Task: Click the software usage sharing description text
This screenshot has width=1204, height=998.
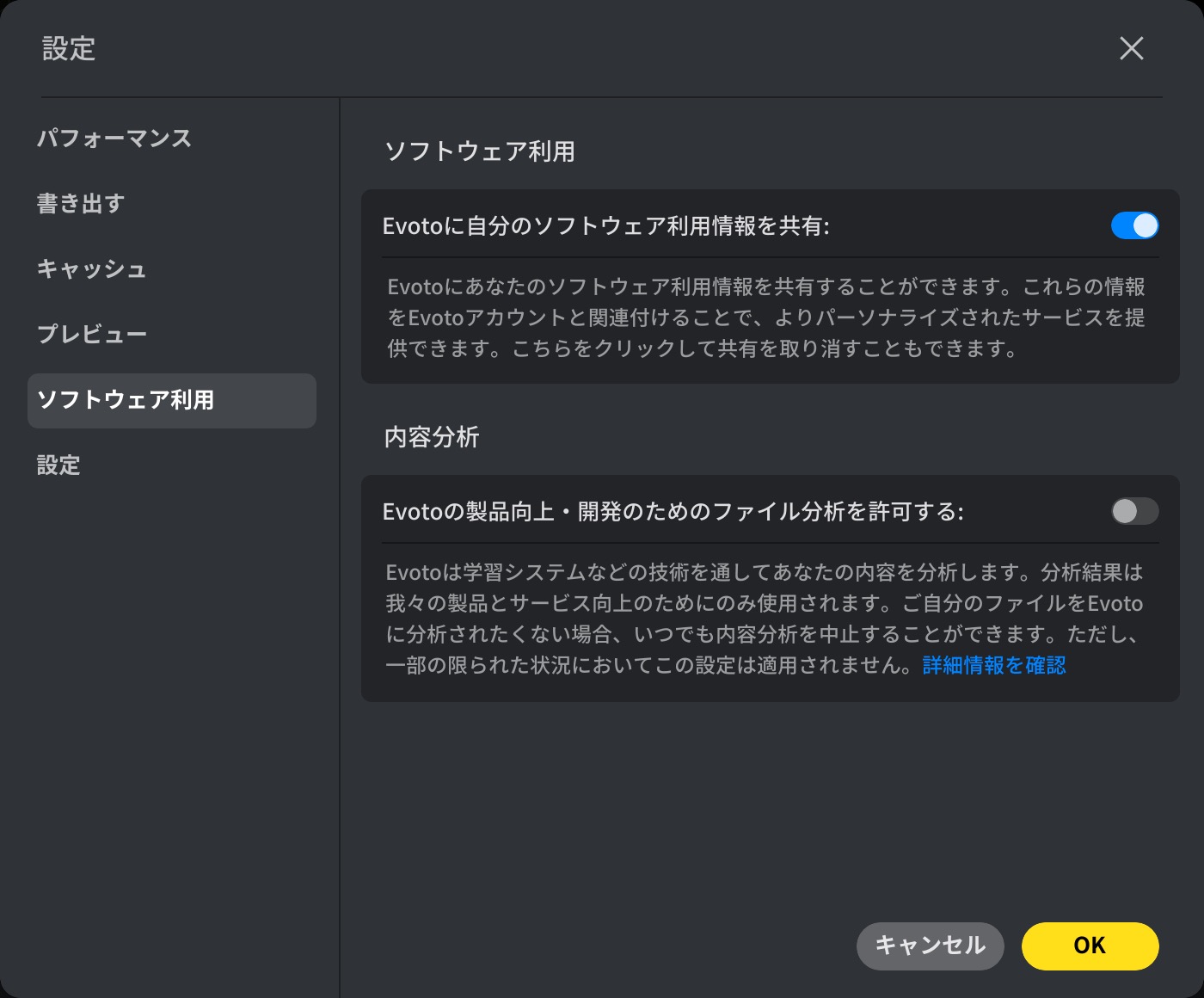Action: pos(766,317)
